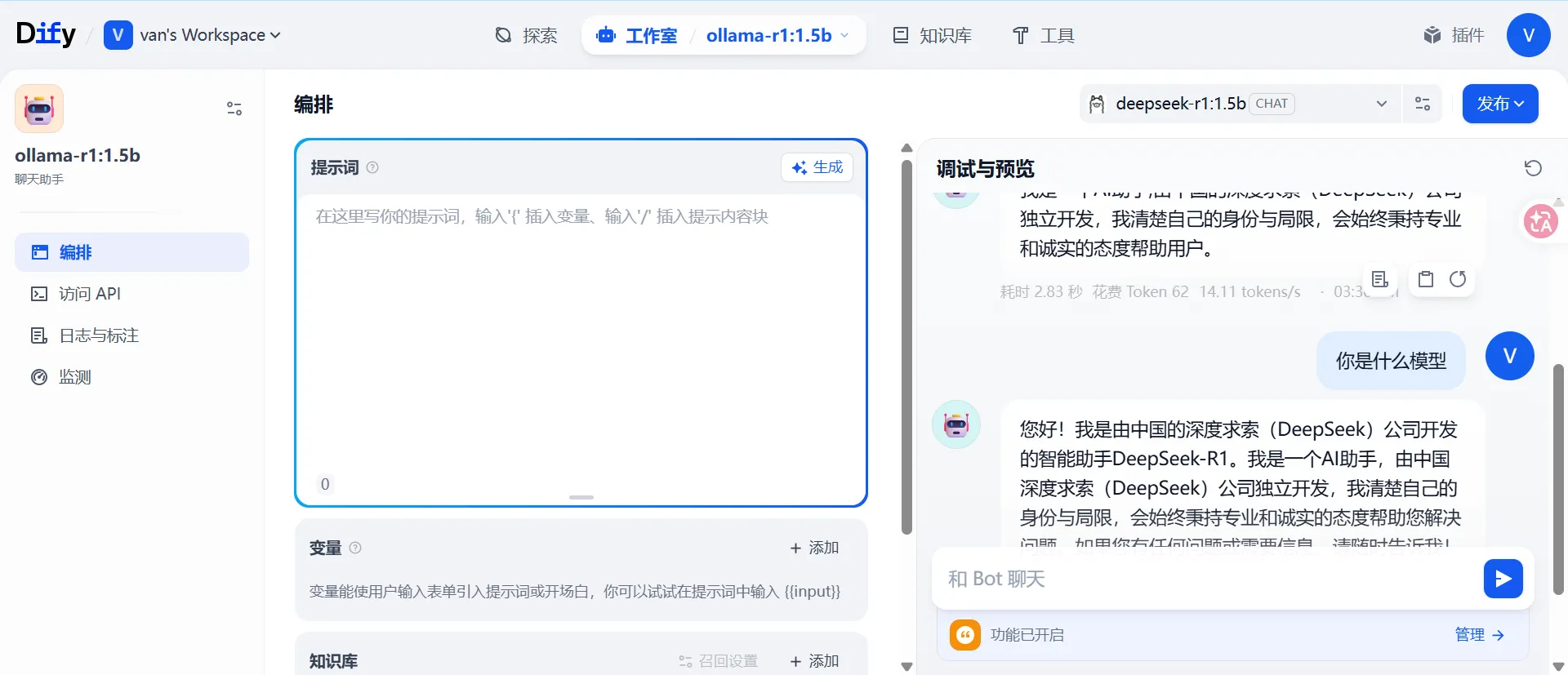The width and height of the screenshot is (1568, 675).
Task: Open the 管理 features link
Action: click(x=1479, y=635)
